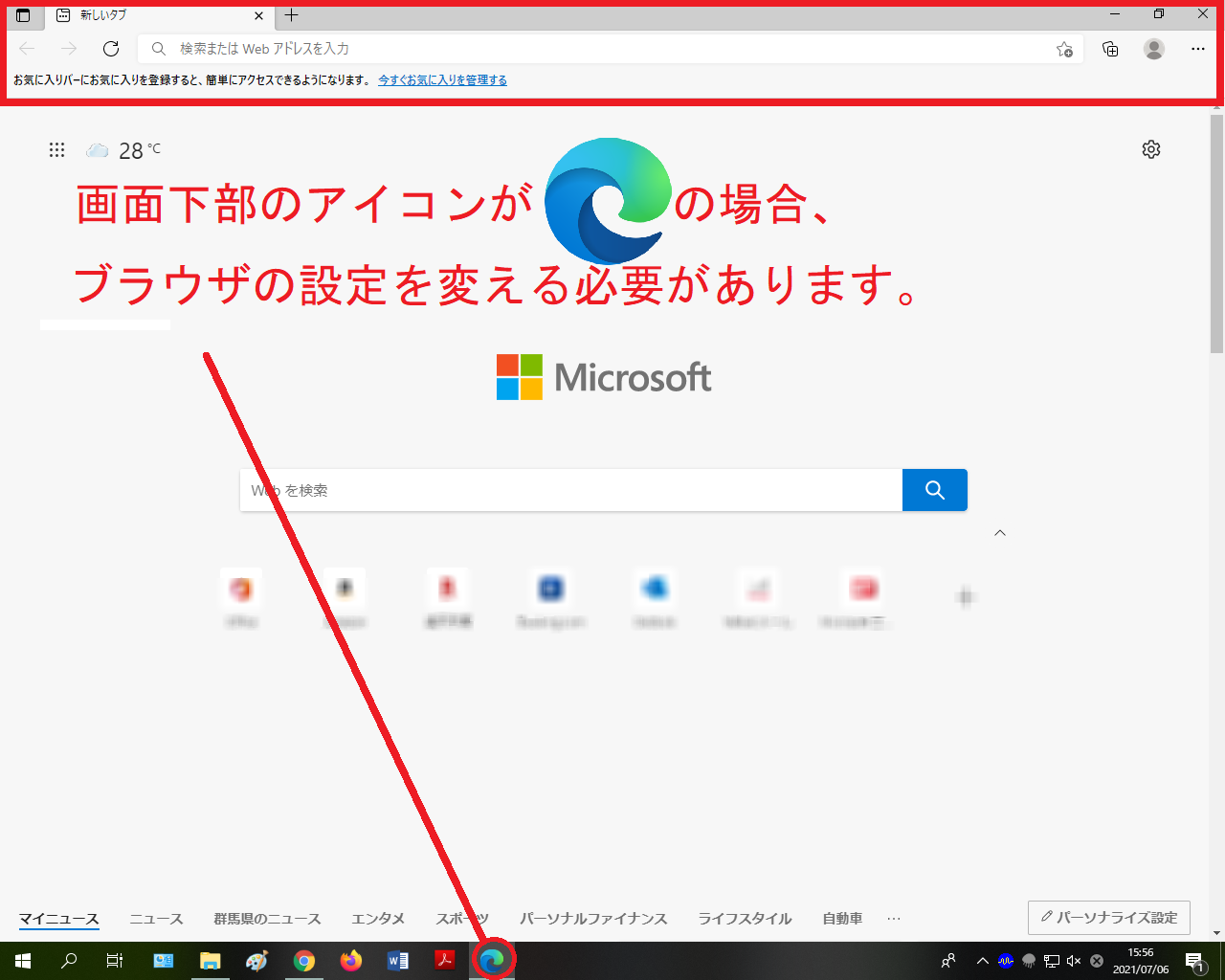
Task: Launch Microsoft Word from taskbar
Action: pyautogui.click(x=398, y=961)
